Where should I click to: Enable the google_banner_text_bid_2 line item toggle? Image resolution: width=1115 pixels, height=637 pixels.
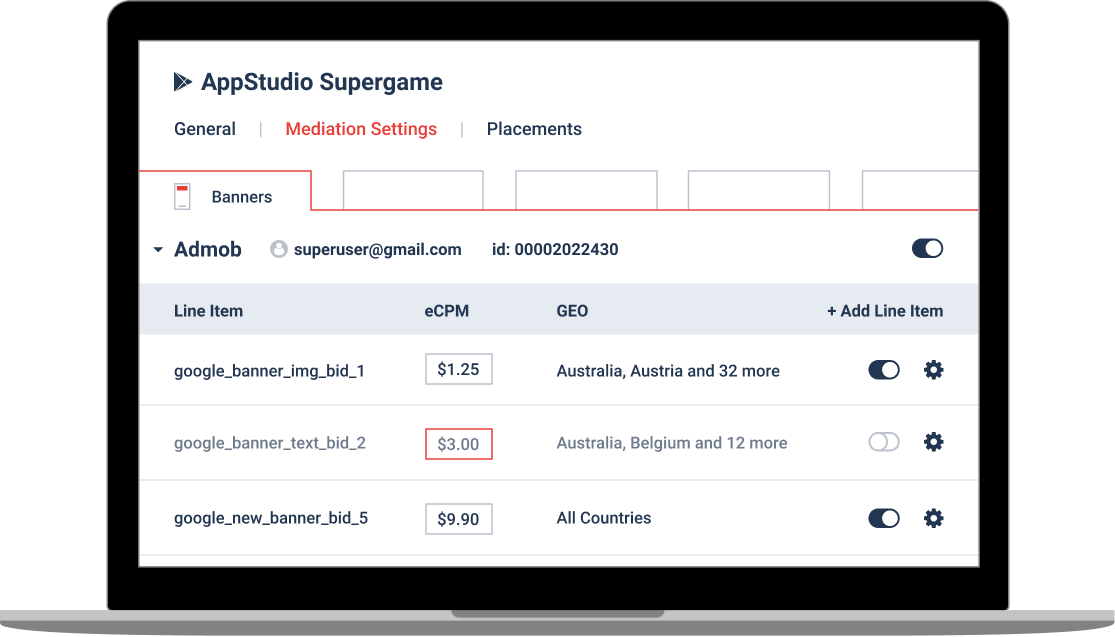click(884, 442)
